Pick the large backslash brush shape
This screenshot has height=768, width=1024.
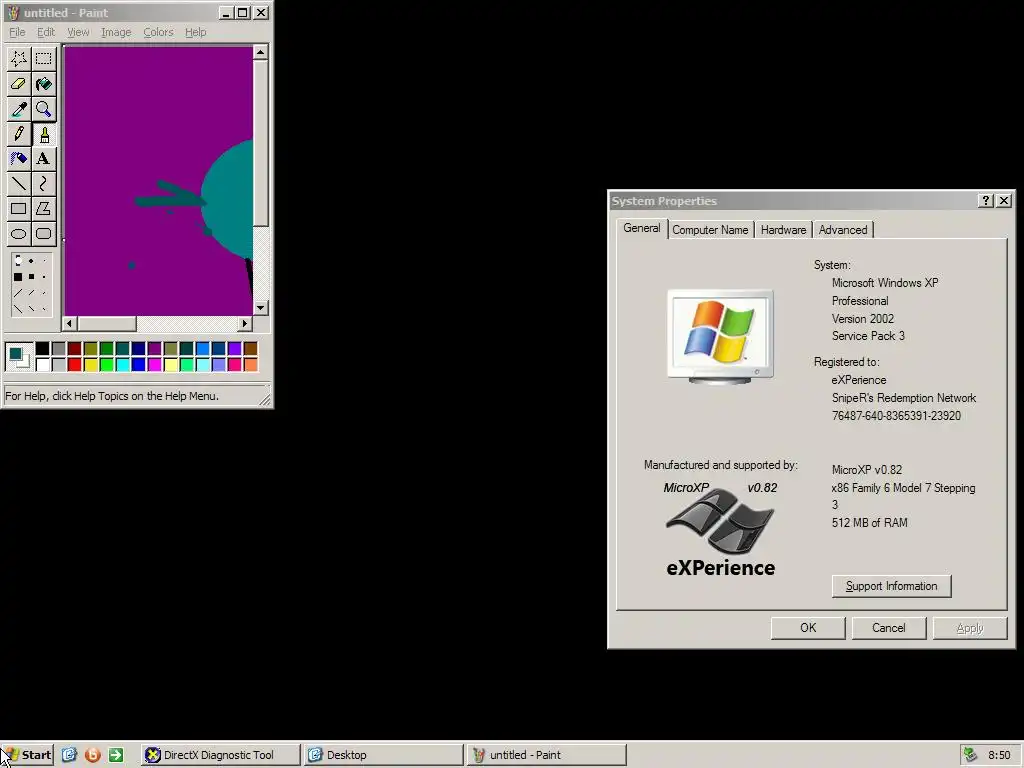coord(18,308)
